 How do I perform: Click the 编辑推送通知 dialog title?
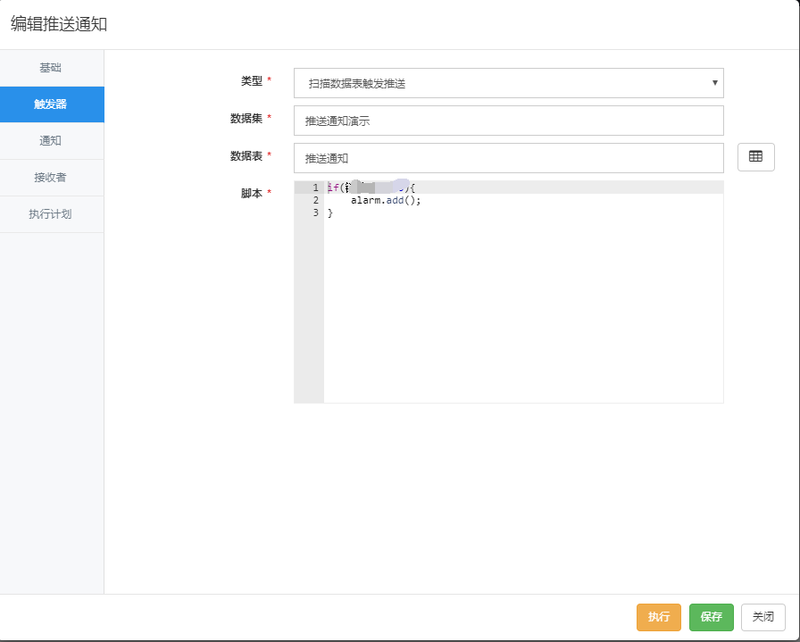(59, 24)
